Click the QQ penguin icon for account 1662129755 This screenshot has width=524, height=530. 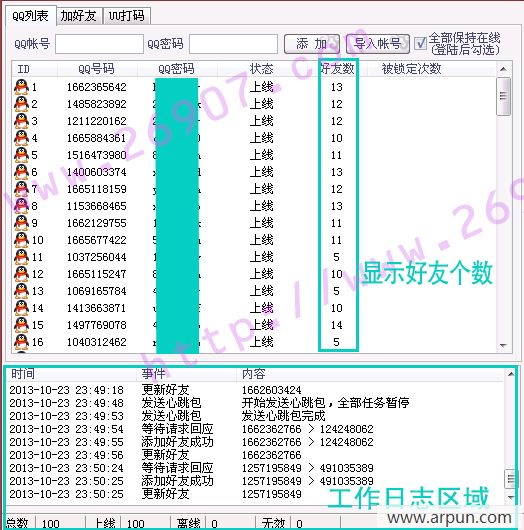point(21,223)
